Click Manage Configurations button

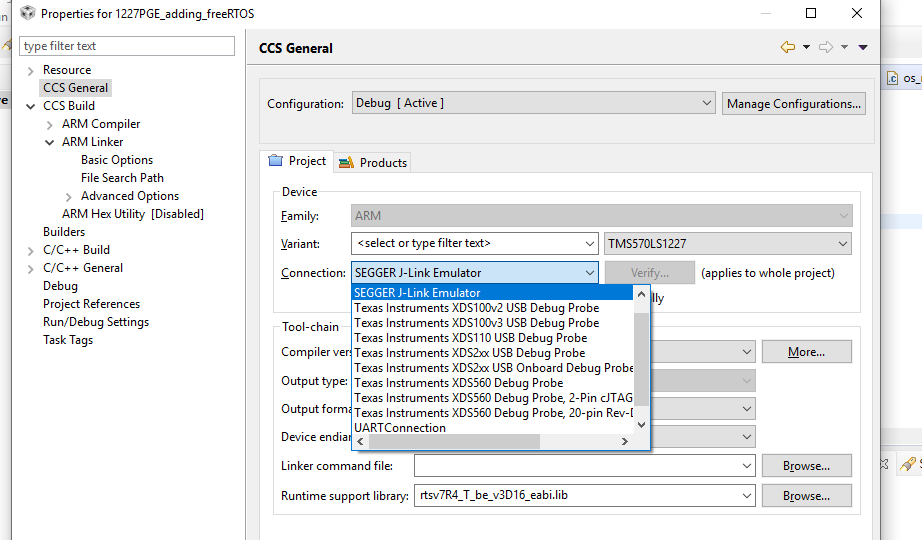point(794,104)
